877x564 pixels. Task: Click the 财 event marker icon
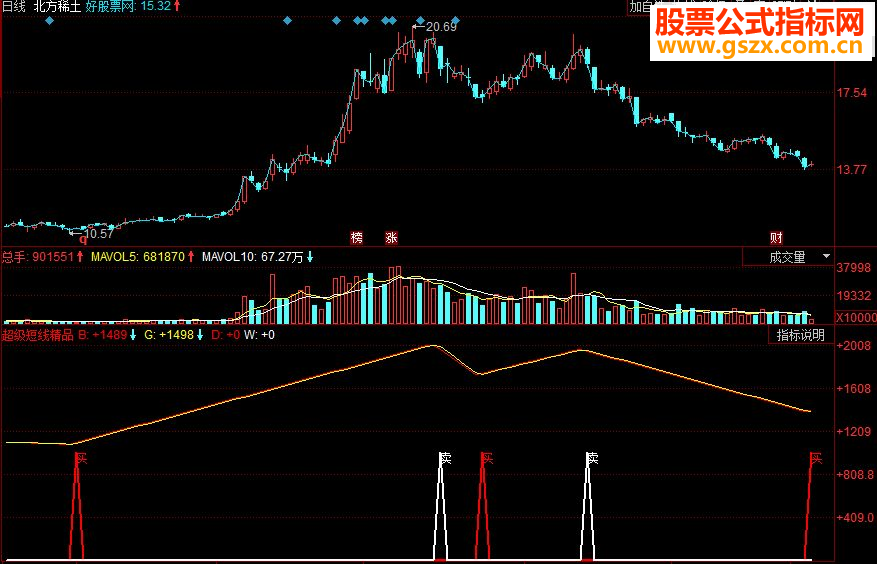point(776,238)
